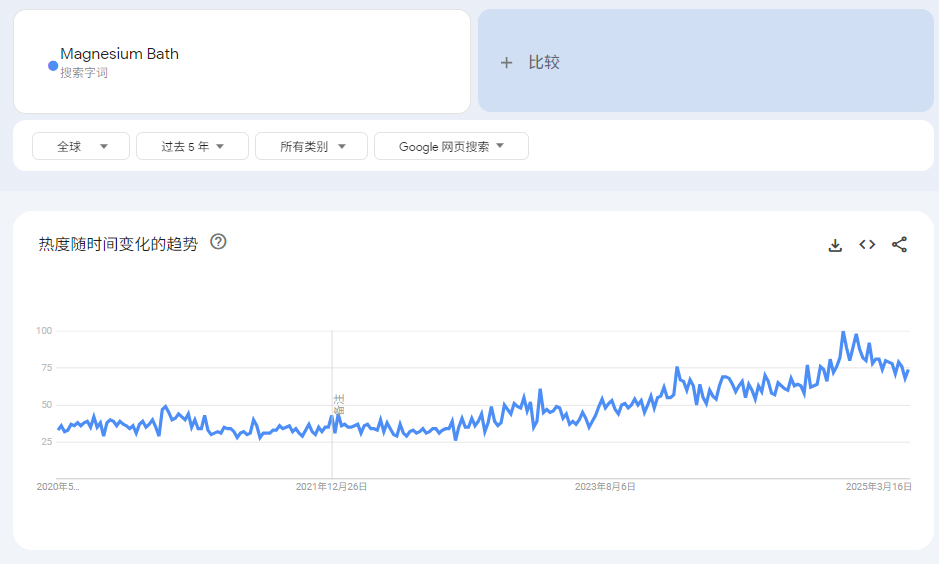
Task: Download the trend chart data as CSV
Action: coord(835,245)
